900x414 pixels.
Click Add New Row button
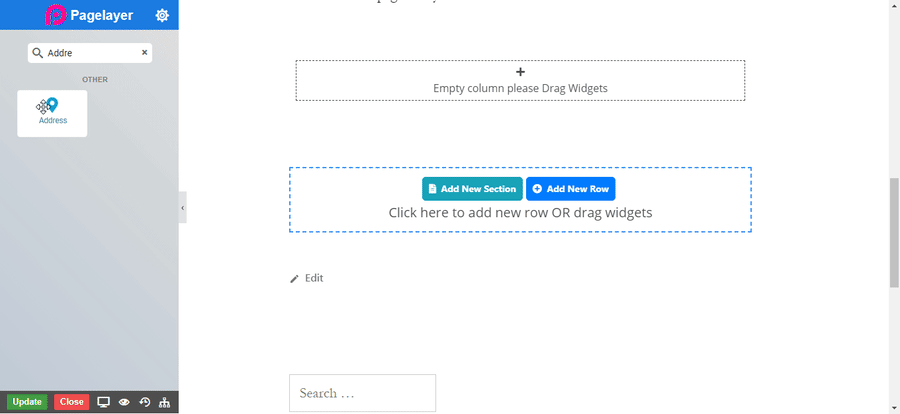(x=570, y=189)
